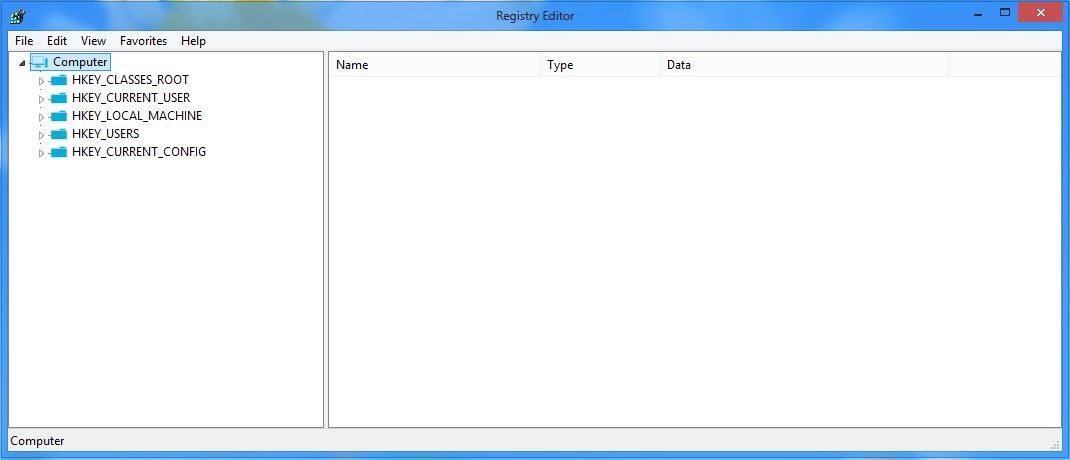This screenshot has width=1070, height=460.
Task: Open the View menu
Action: pos(93,41)
